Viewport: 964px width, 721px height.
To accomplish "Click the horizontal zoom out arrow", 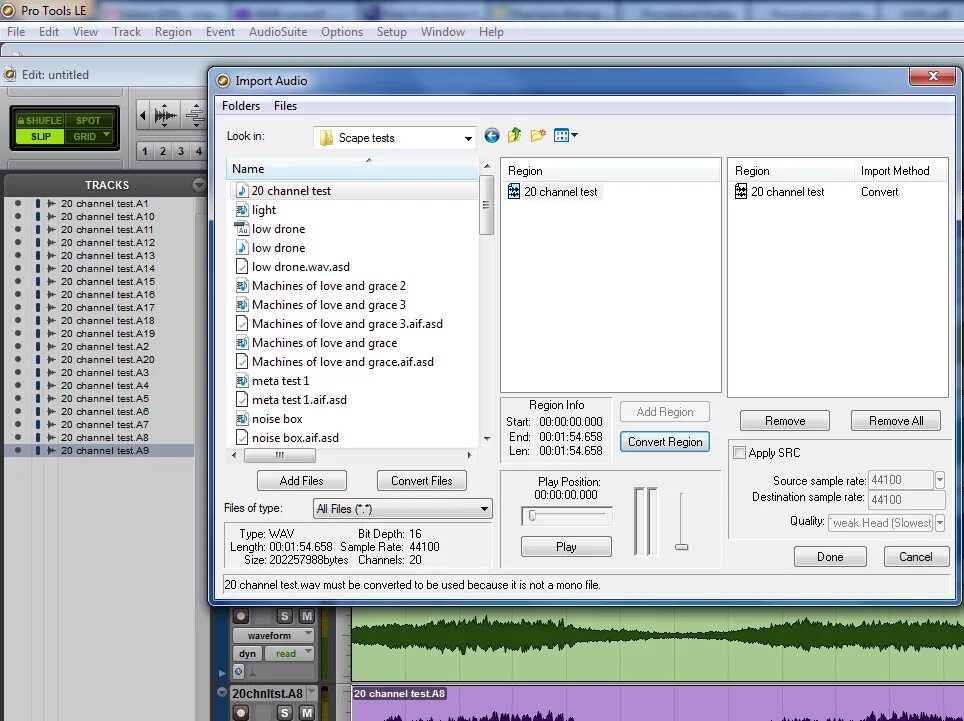I will (143, 115).
